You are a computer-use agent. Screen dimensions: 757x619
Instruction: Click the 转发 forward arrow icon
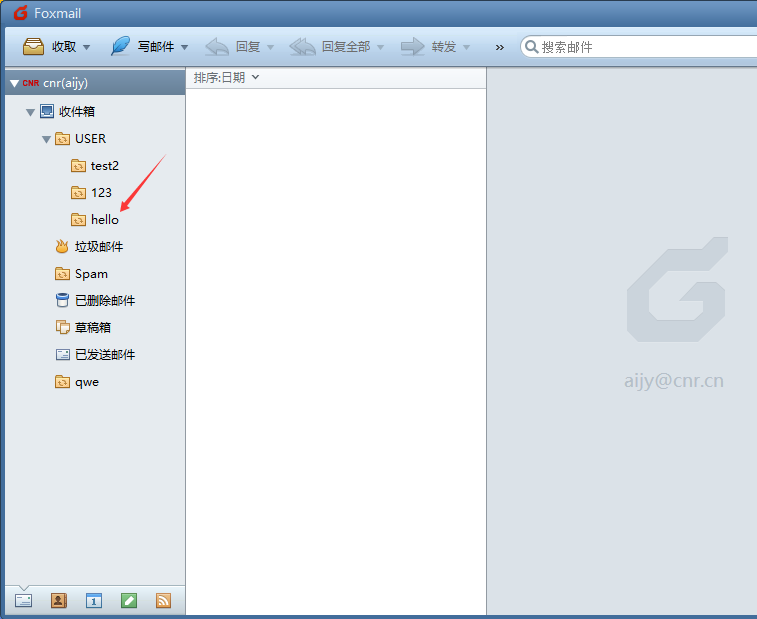[x=413, y=47]
